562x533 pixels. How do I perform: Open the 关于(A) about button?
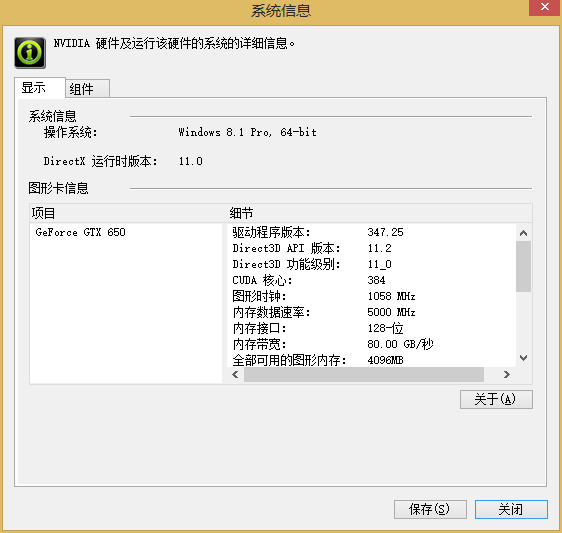(x=496, y=399)
